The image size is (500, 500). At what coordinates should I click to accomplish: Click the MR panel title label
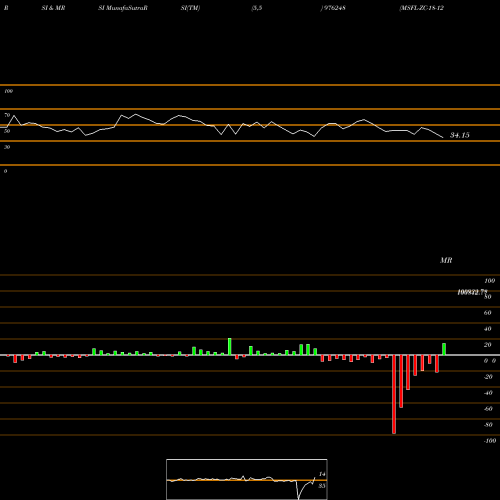tap(446, 260)
